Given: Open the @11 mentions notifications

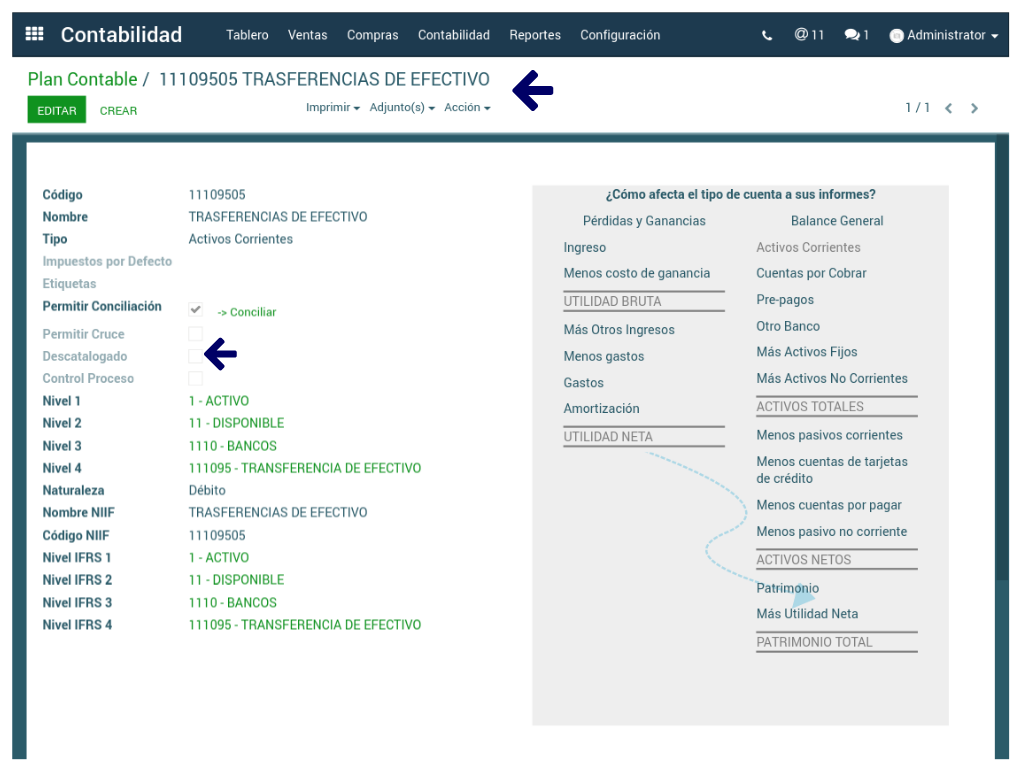Looking at the screenshot, I should click(x=809, y=35).
